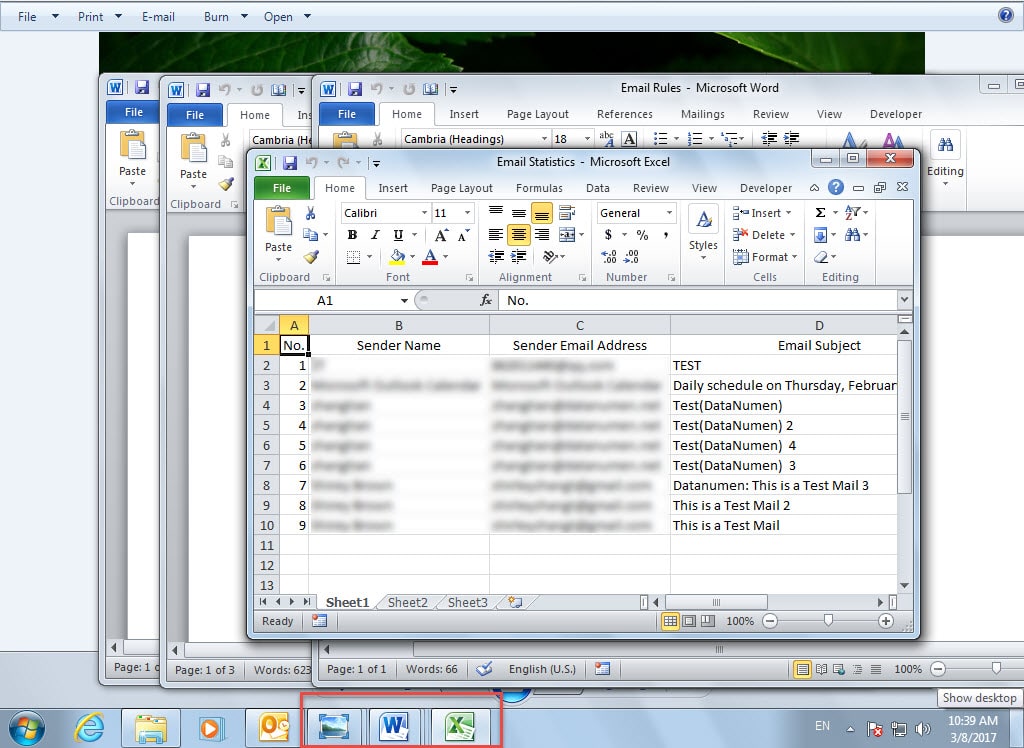Screen dimensions: 1024x748
Task: Click the Excel Paste clipboard icon
Action: click(x=278, y=220)
